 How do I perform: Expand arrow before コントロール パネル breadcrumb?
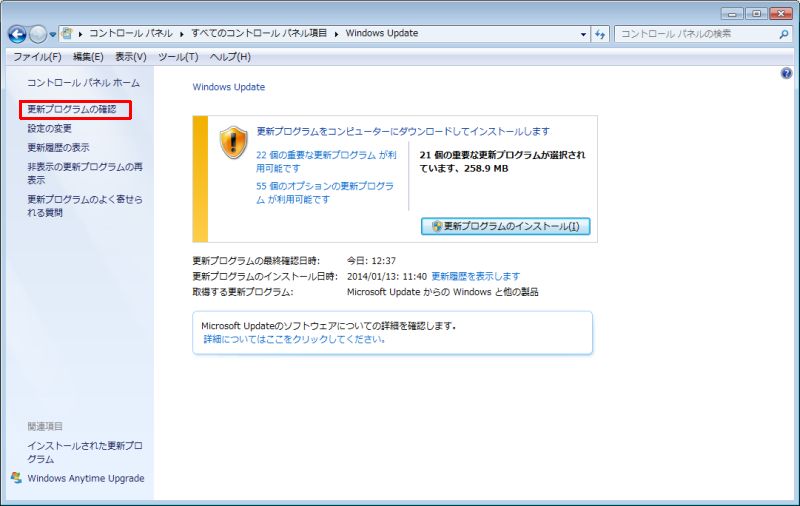[81, 34]
